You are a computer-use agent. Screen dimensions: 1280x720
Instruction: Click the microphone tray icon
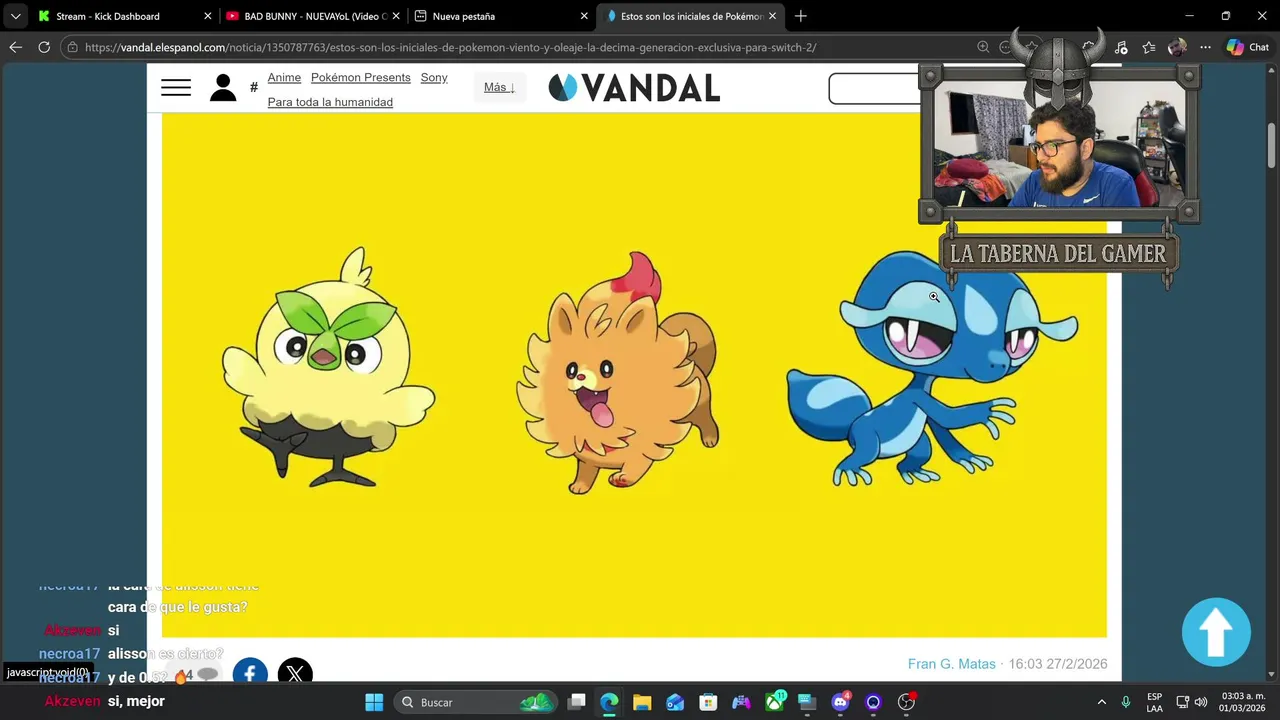(1126, 702)
